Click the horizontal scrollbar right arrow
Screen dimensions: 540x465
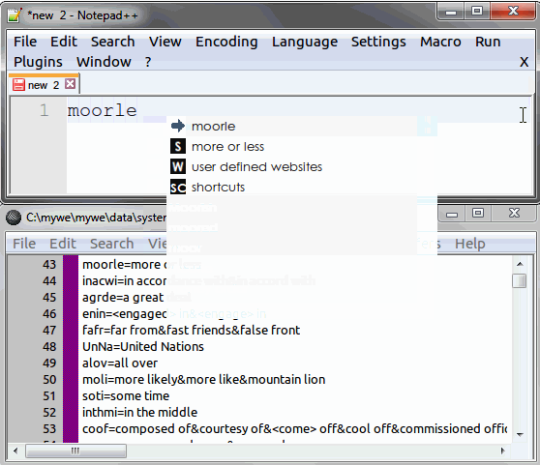[502, 451]
